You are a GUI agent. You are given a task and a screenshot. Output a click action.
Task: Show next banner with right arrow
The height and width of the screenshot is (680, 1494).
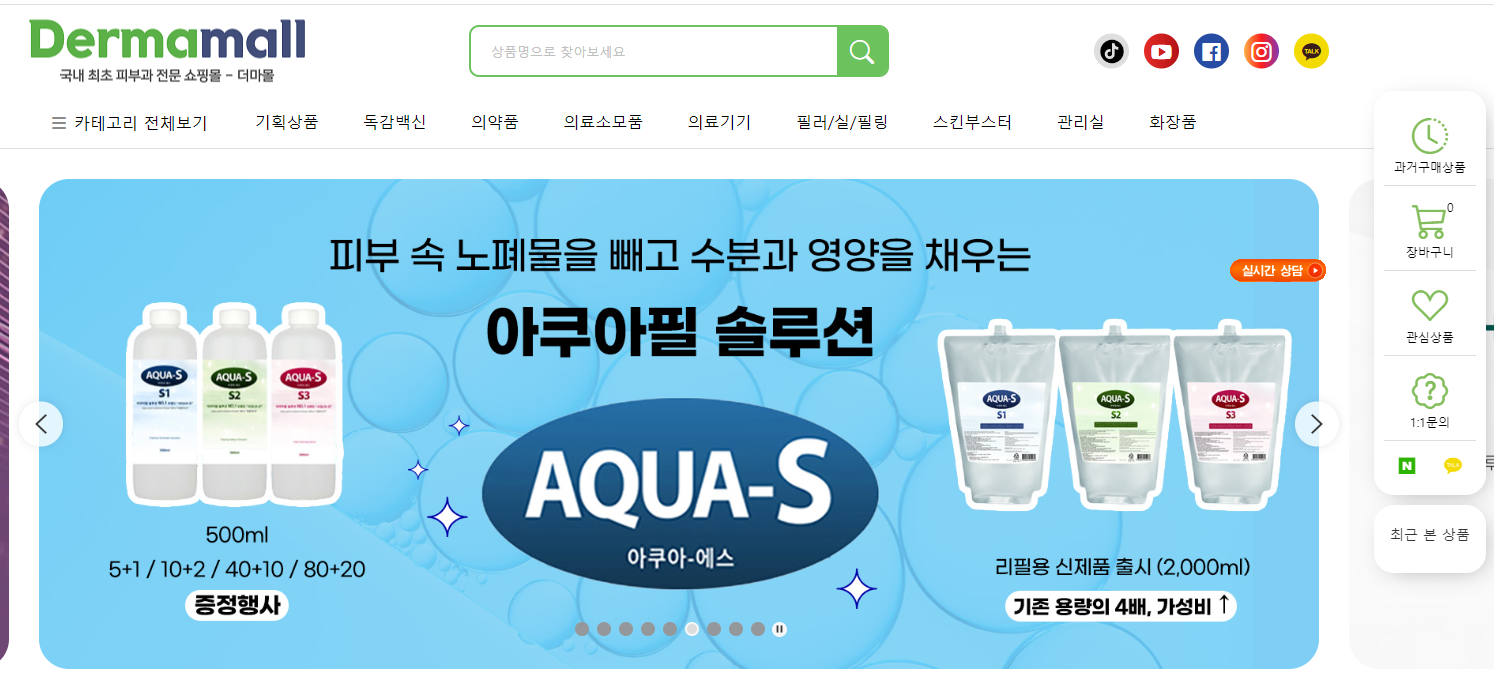pyautogui.click(x=1317, y=424)
